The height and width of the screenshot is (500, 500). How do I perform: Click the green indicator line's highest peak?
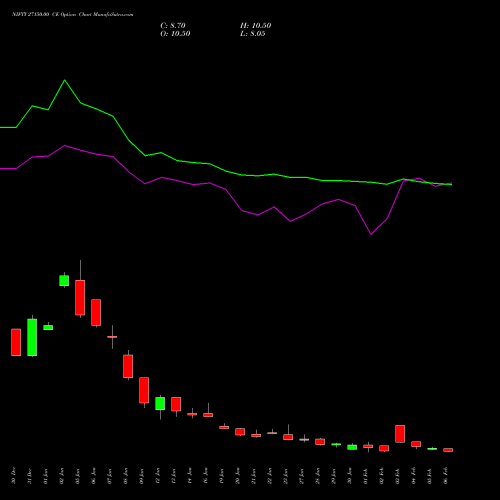click(x=64, y=80)
